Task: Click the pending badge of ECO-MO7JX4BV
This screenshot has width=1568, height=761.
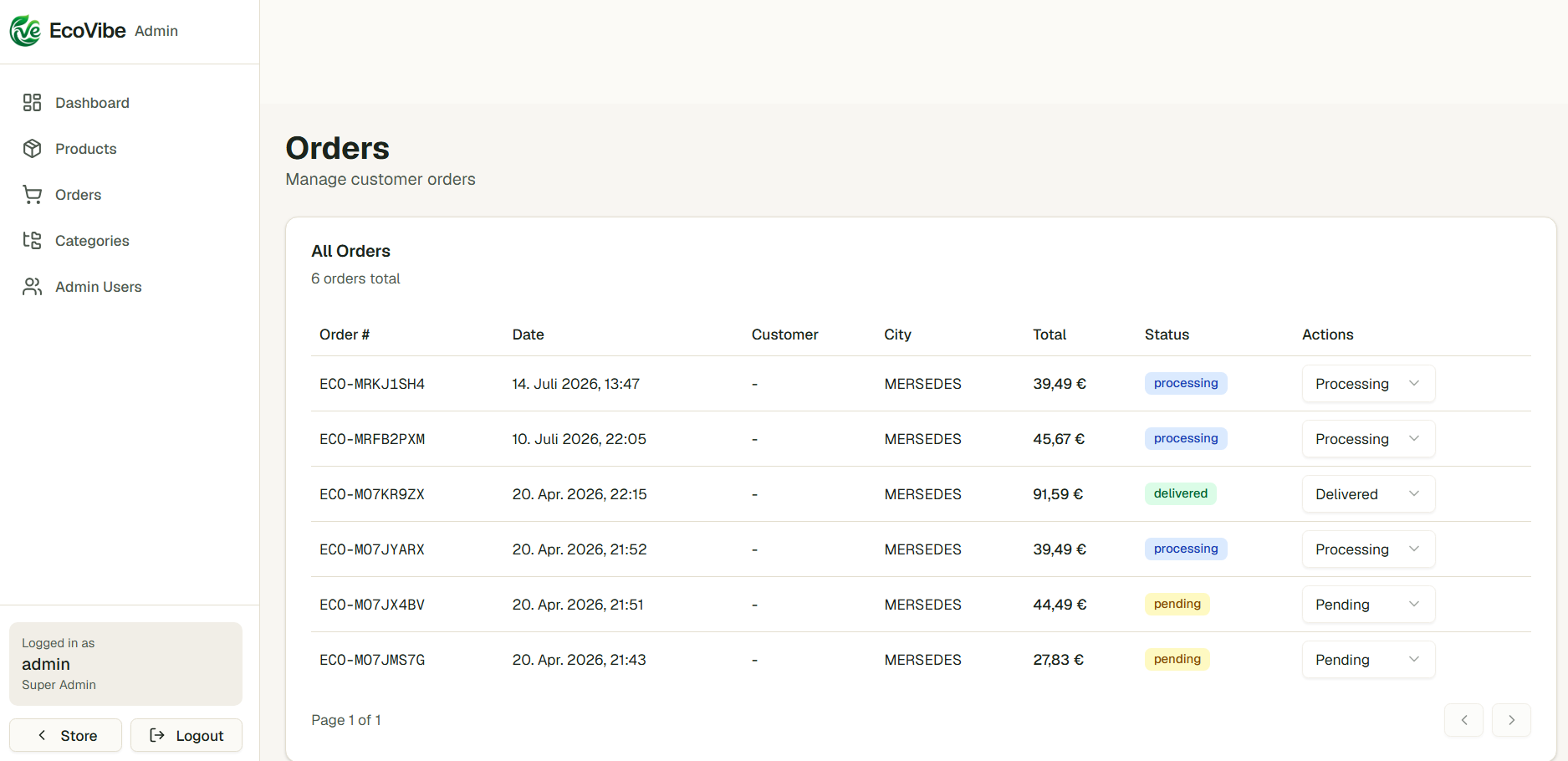Action: 1177,604
